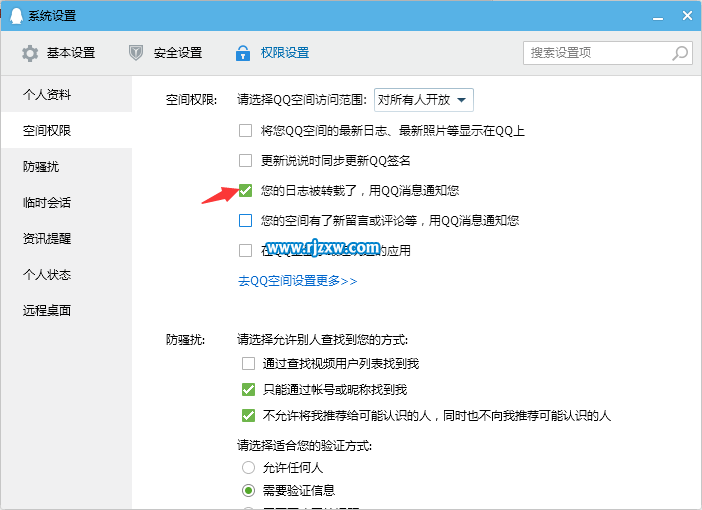Click the 空间权限: section heading
The width and height of the screenshot is (702, 510).
191,99
